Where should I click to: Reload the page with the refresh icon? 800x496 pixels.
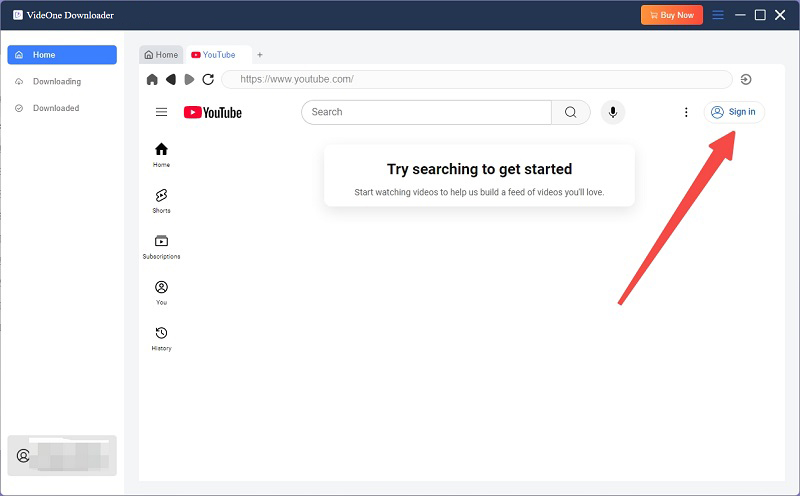(x=208, y=79)
